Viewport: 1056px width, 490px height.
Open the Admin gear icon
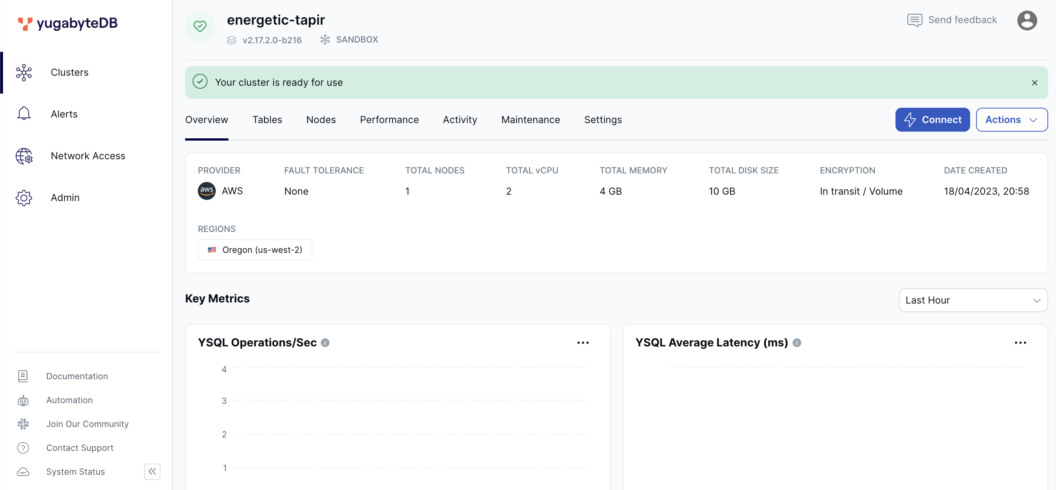pyautogui.click(x=24, y=198)
